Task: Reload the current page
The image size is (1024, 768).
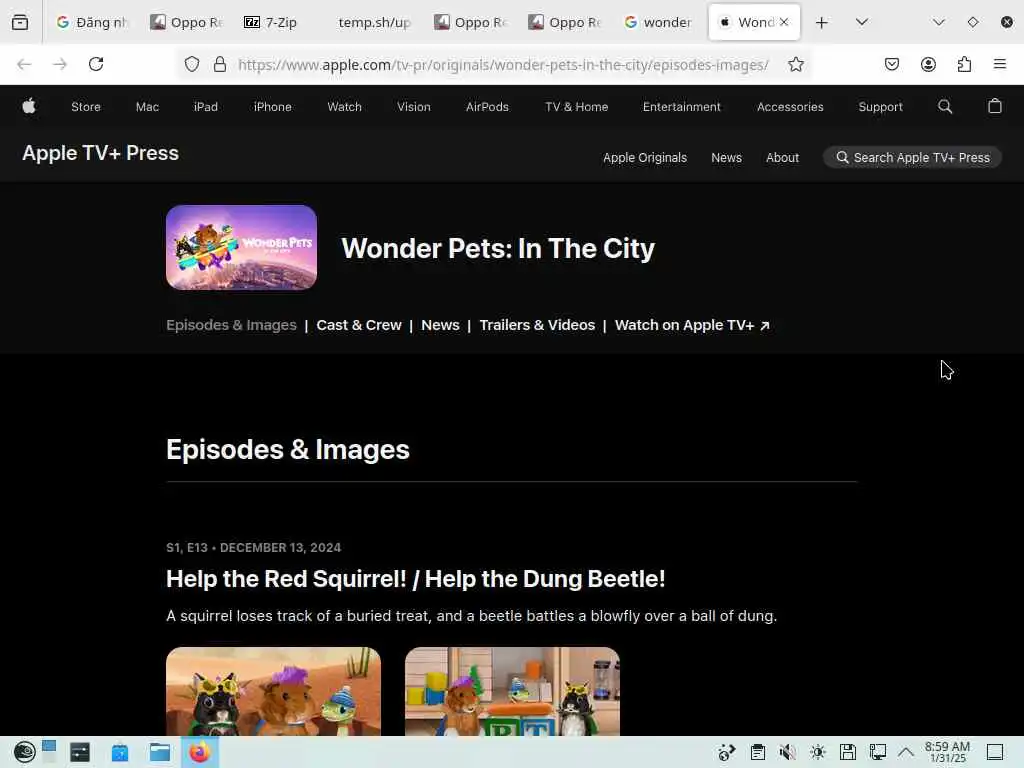Action: tap(96, 64)
